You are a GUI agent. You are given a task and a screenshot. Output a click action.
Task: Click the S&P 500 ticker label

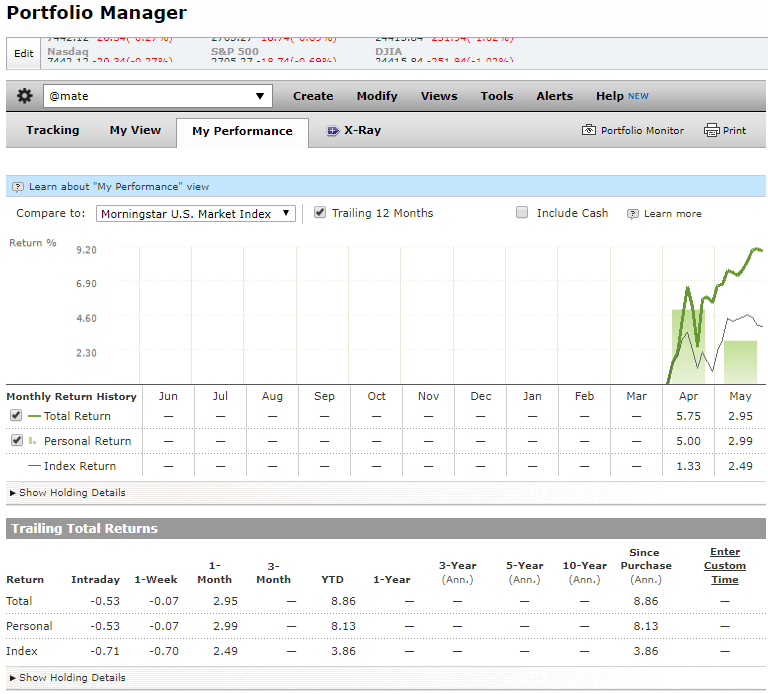coord(235,51)
